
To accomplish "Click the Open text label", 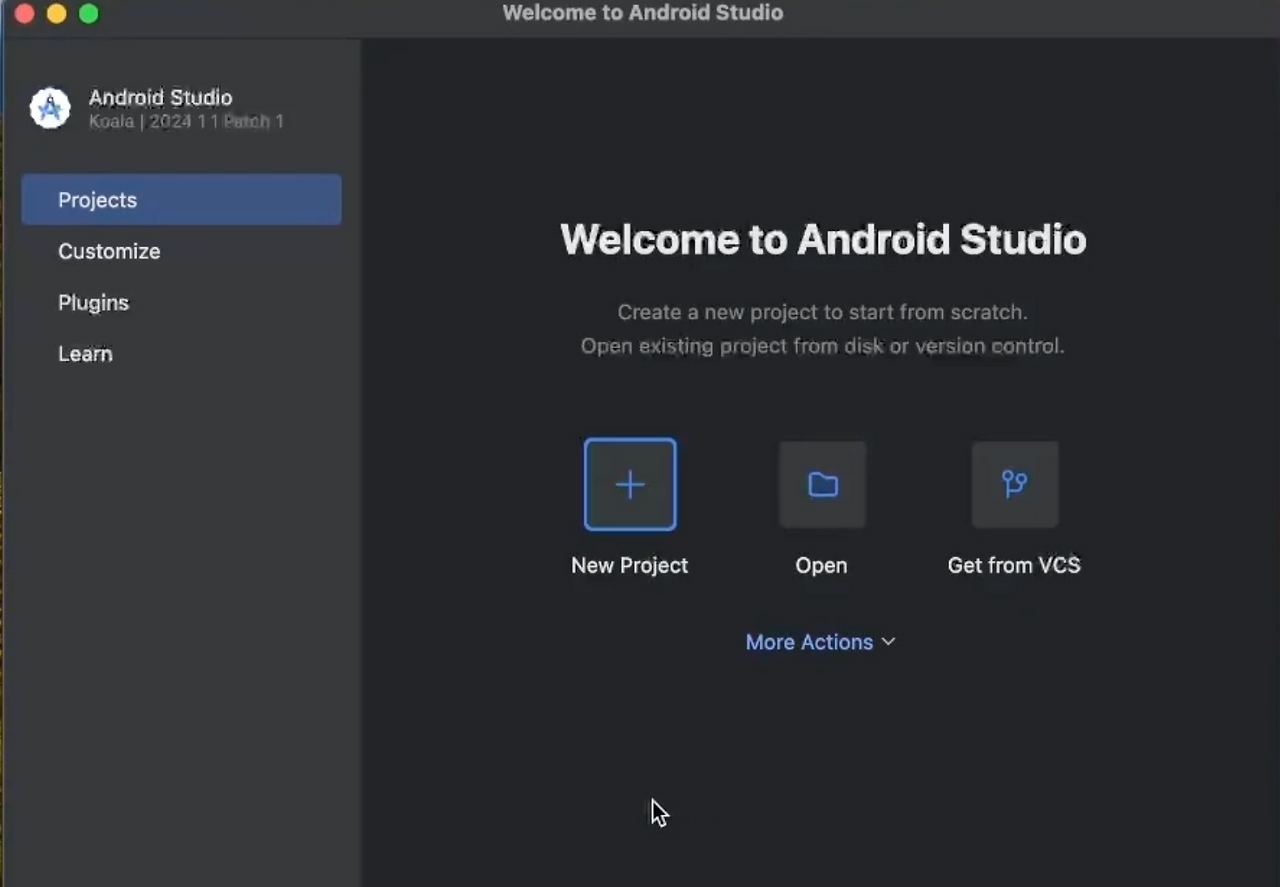I will [821, 565].
